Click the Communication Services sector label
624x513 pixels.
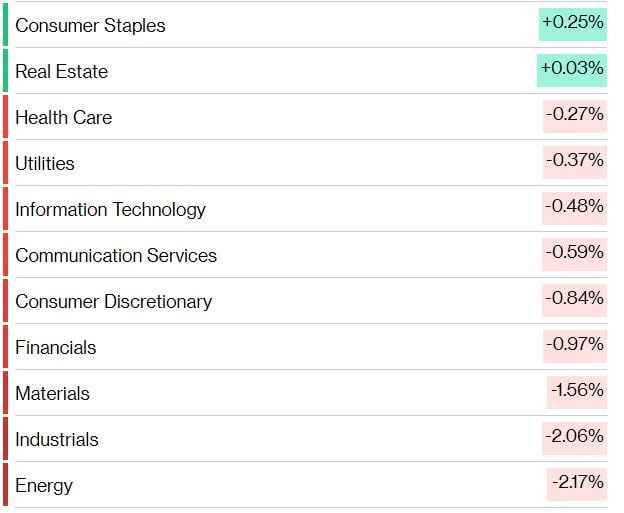115,255
